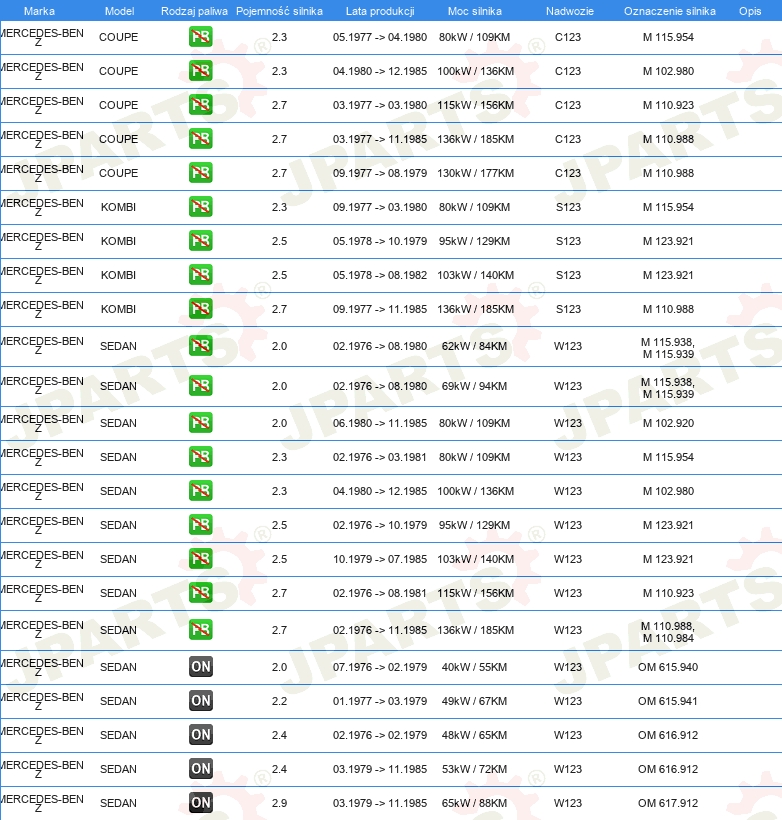The image size is (782, 820).
Task: Click the PB fuel icon in the KOMBI 136kW / 185KM row
Action: point(201,309)
